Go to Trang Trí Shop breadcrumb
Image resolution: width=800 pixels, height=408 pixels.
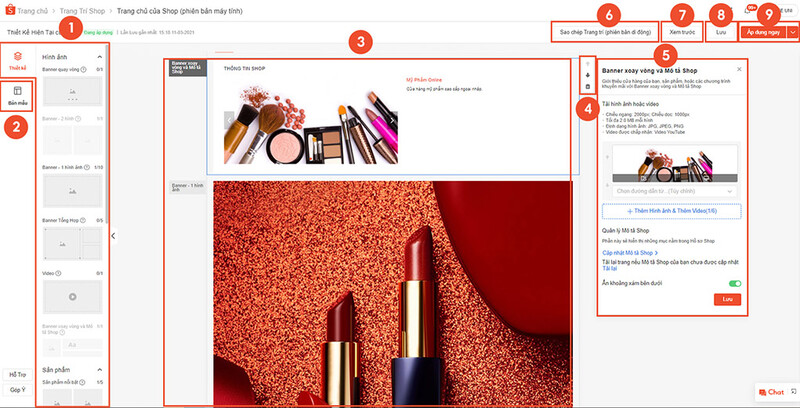[84, 10]
